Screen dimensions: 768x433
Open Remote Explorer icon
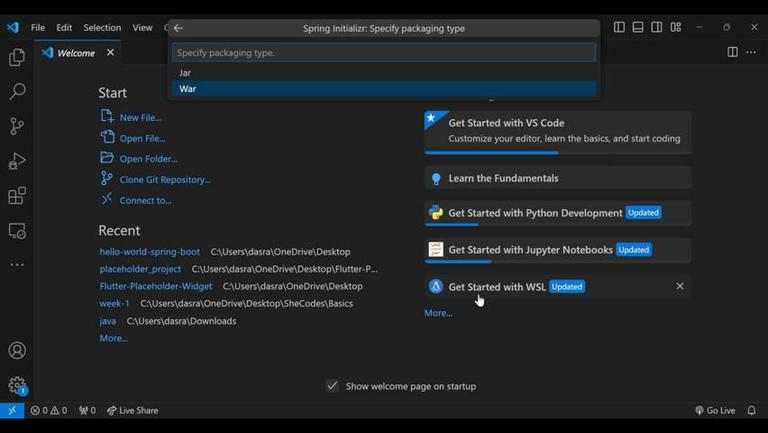pyautogui.click(x=17, y=231)
